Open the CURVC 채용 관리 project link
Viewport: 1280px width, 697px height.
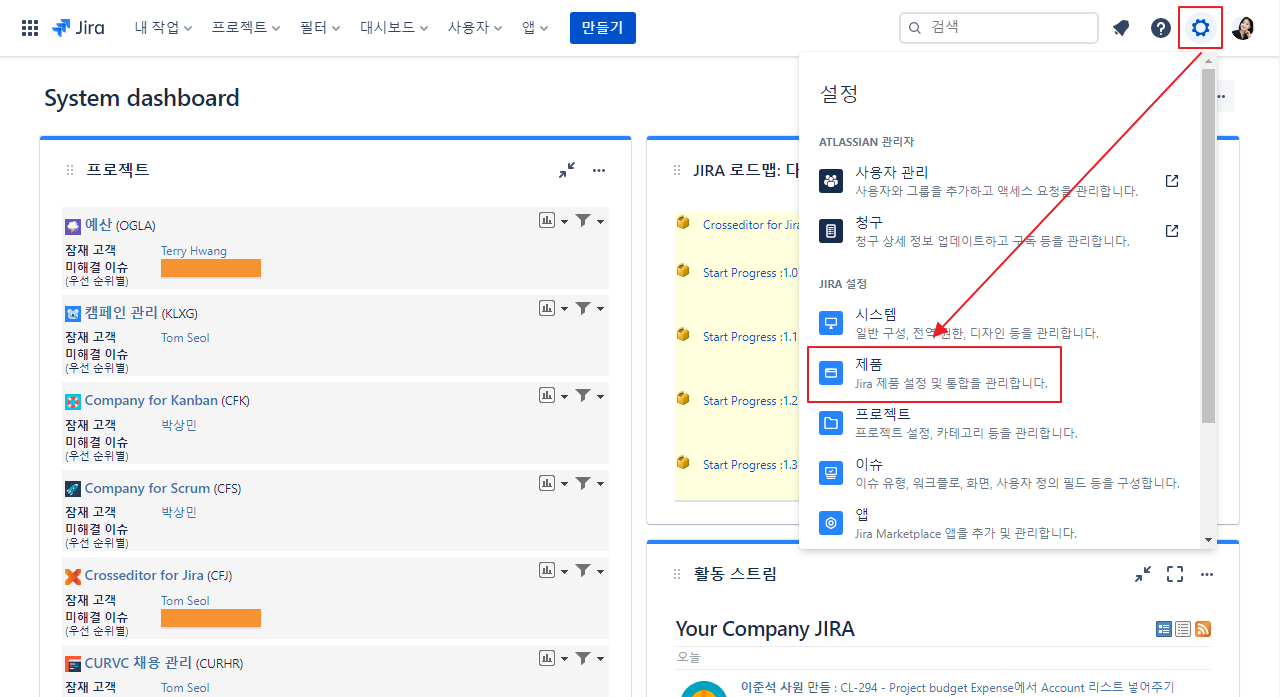(x=138, y=663)
